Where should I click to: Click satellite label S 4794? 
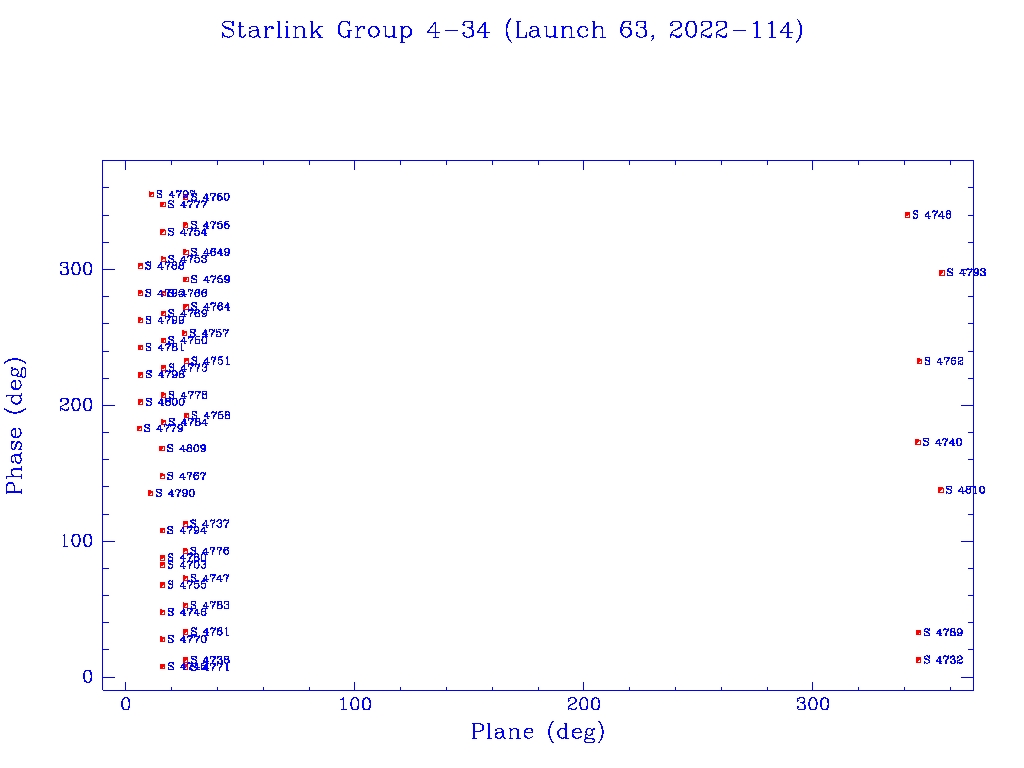(x=187, y=530)
